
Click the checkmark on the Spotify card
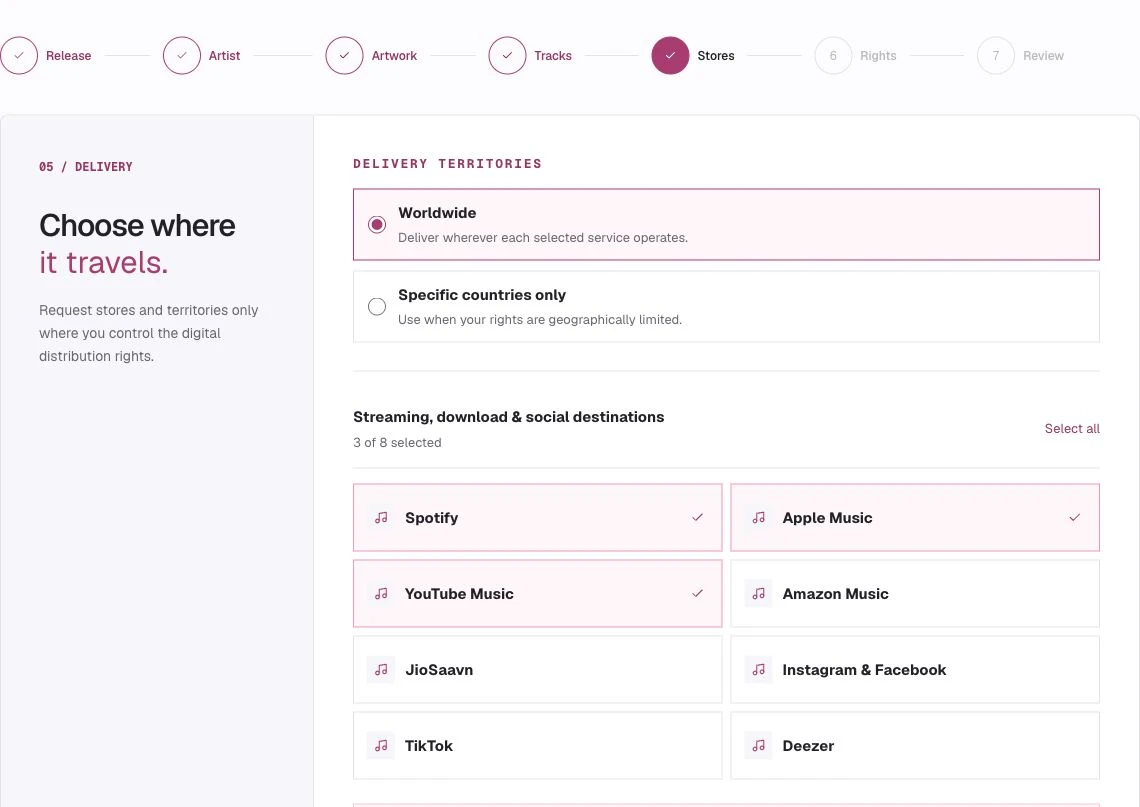tap(697, 518)
